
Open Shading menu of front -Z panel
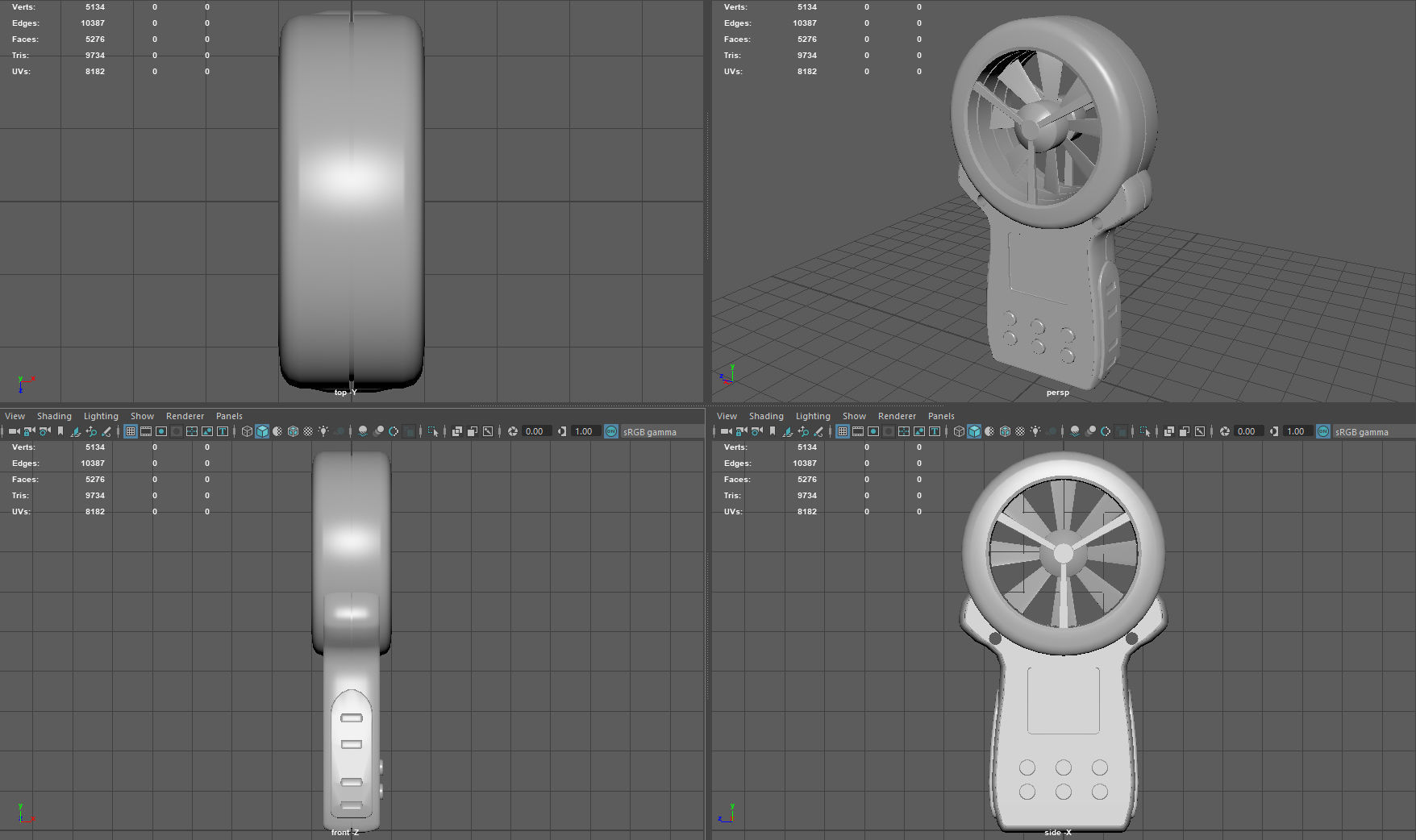[54, 416]
